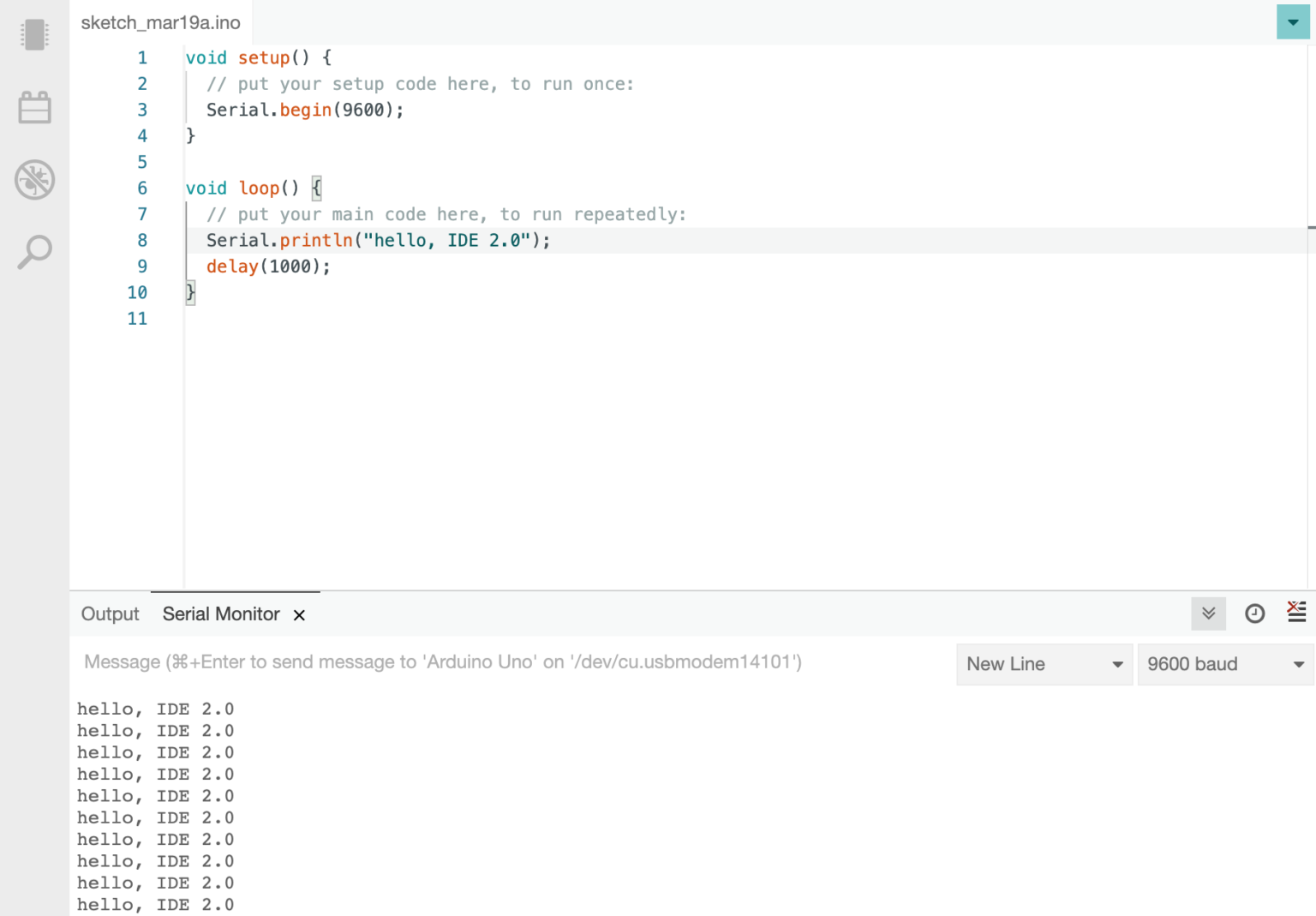Open the New Line ending dropdown
The height and width of the screenshot is (916, 1316).
[x=1044, y=664]
